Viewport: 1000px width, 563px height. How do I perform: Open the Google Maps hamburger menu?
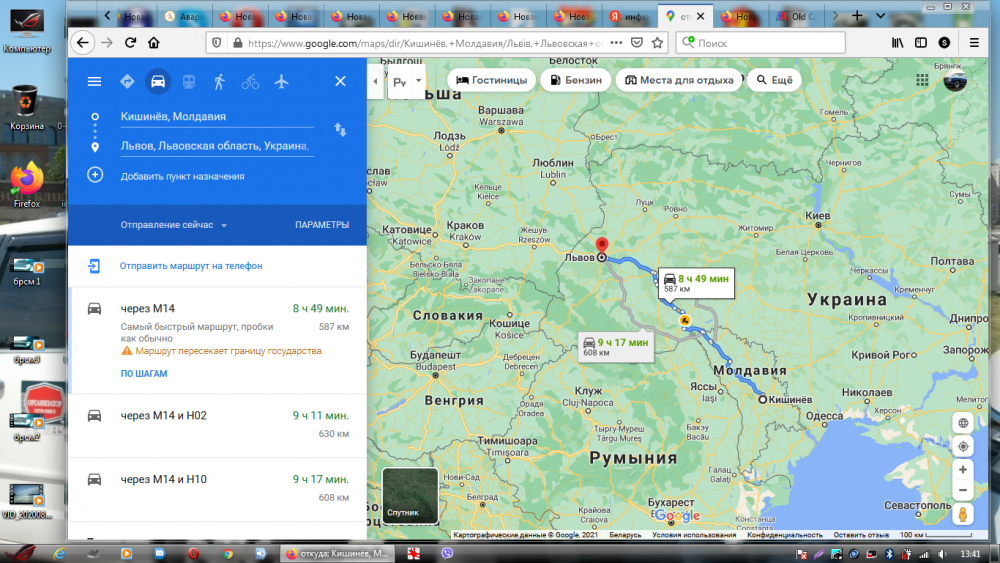coord(94,82)
